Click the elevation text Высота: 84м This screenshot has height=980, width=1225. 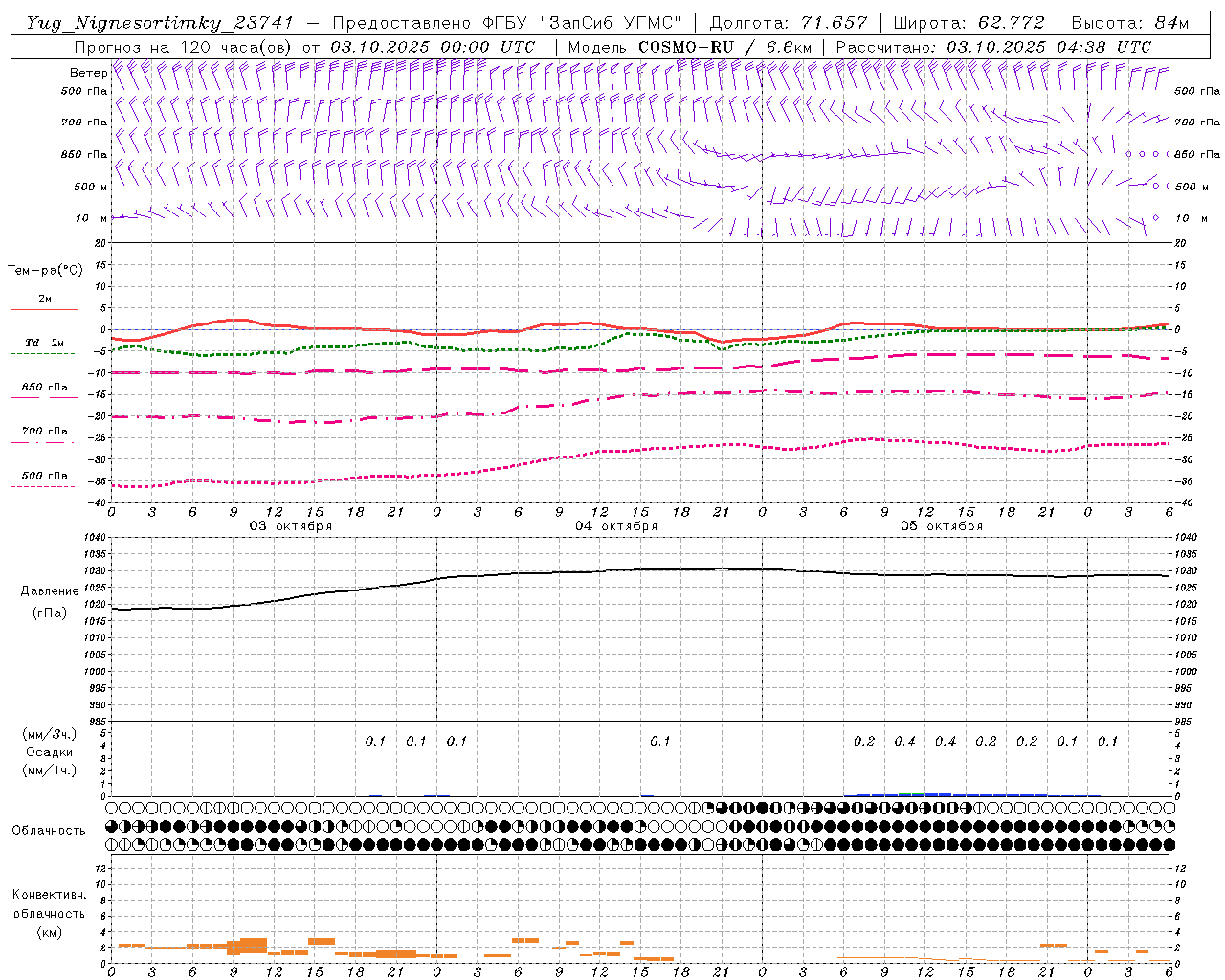1130,23
